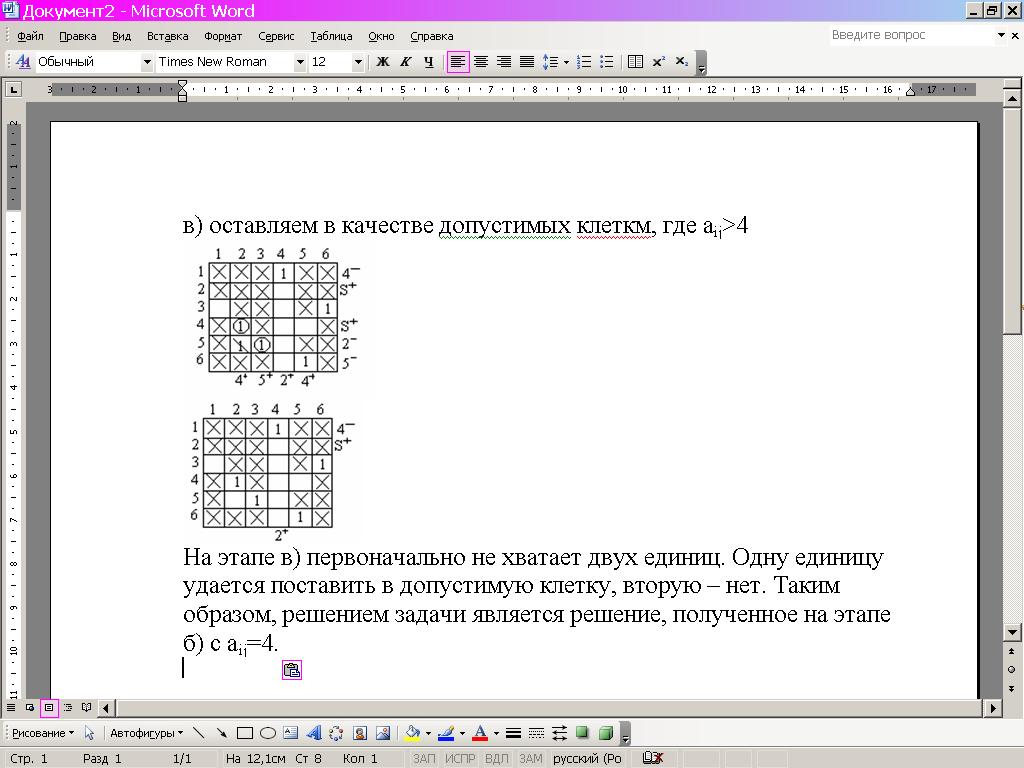Toggle bold formatting (Ж)

(x=382, y=62)
